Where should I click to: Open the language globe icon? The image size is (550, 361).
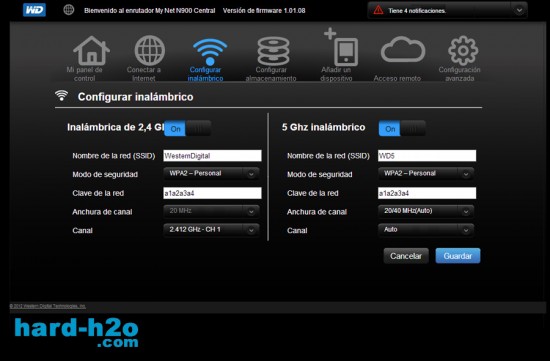[x=69, y=10]
